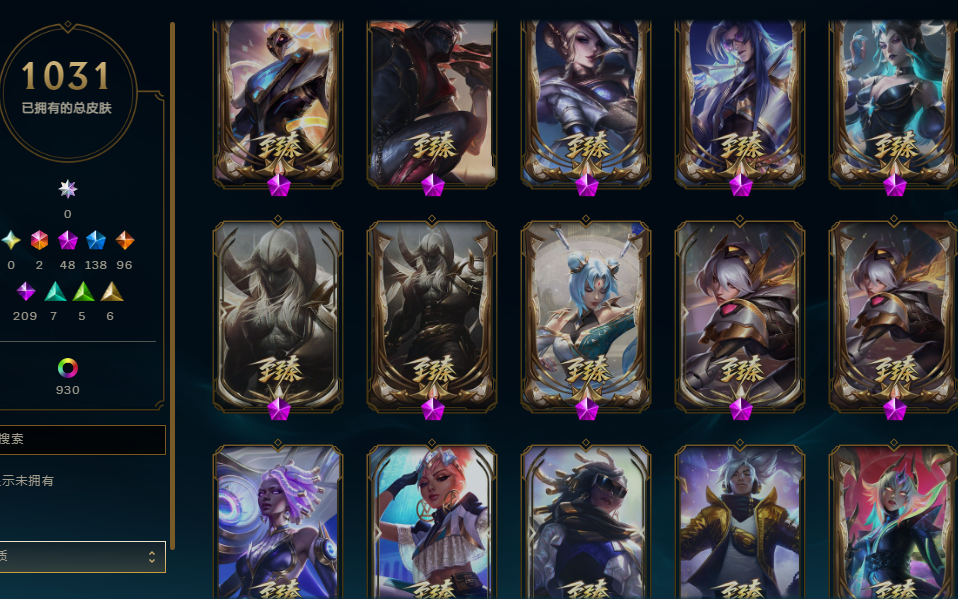Click the vertical gold scrollbar beside the sidebar
This screenshot has height=599, width=958.
click(x=172, y=286)
